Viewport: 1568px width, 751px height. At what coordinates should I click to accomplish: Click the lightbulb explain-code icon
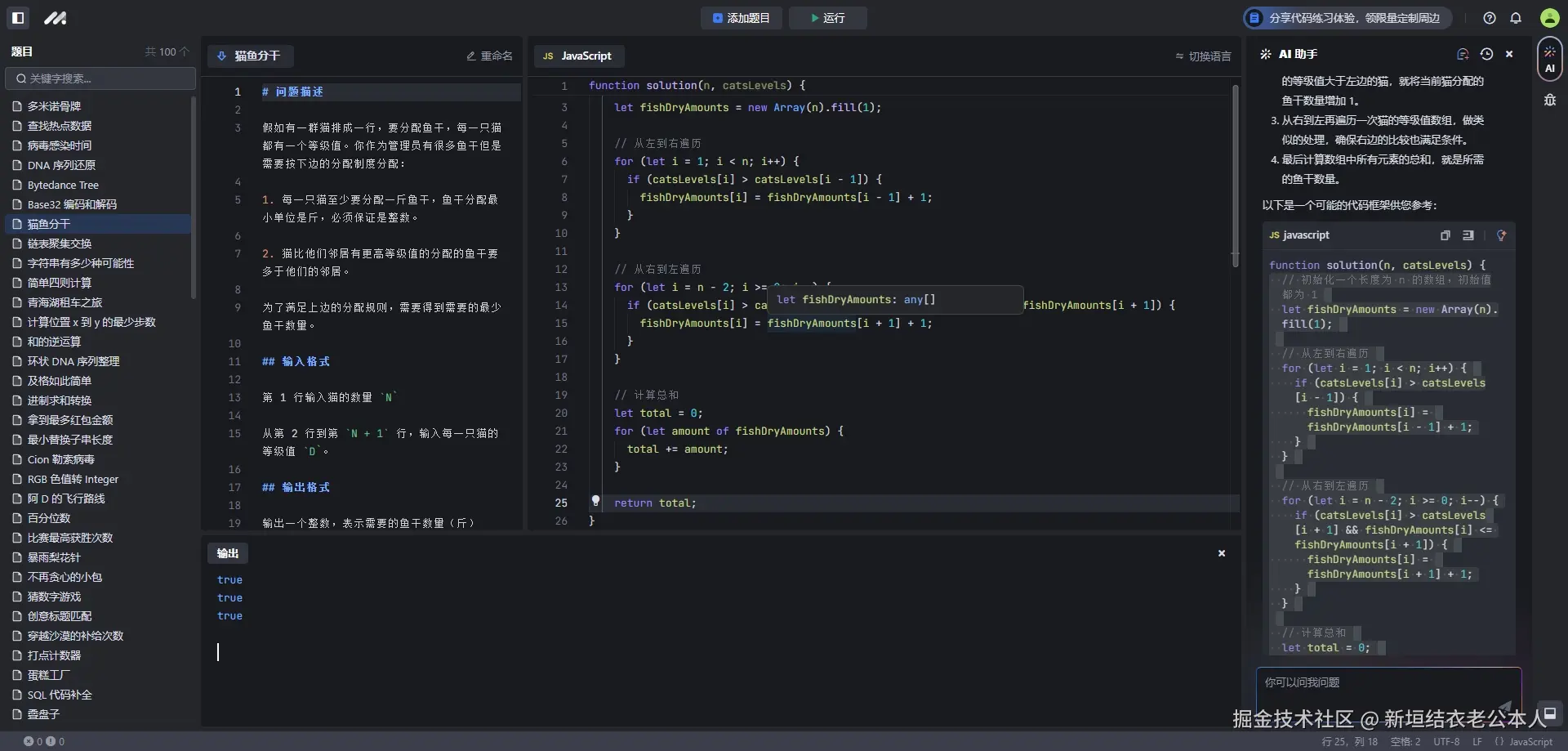1501,235
